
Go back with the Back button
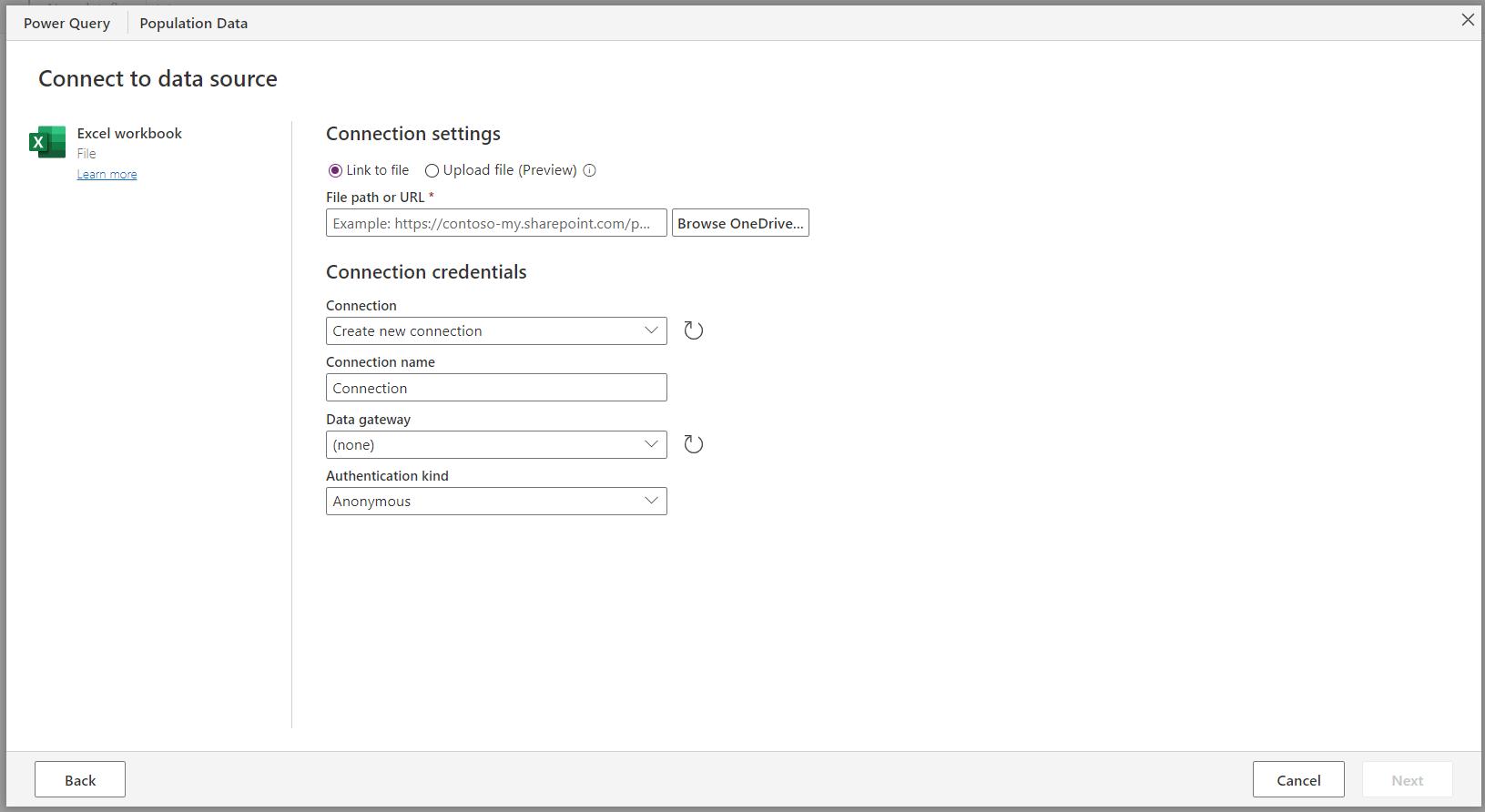pyautogui.click(x=80, y=780)
